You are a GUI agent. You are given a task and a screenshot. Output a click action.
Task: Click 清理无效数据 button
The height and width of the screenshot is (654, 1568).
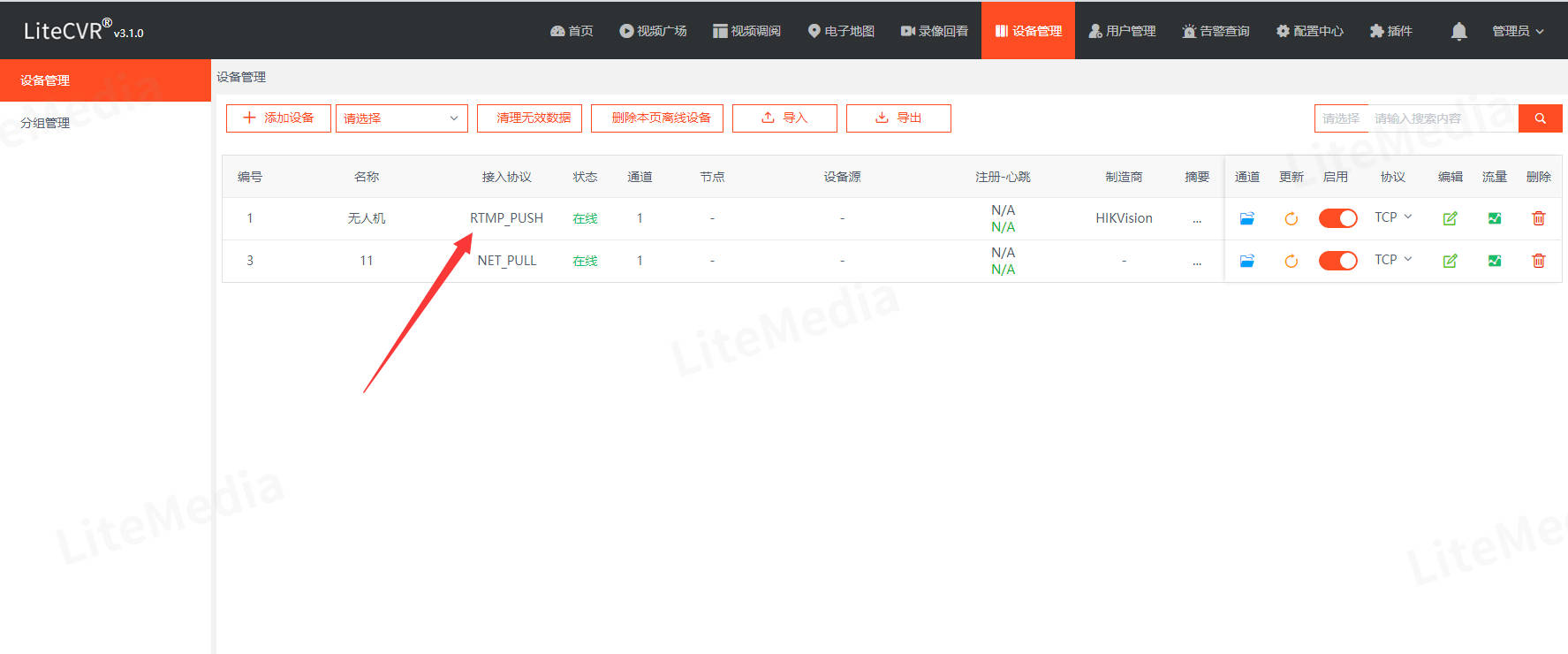coord(529,118)
